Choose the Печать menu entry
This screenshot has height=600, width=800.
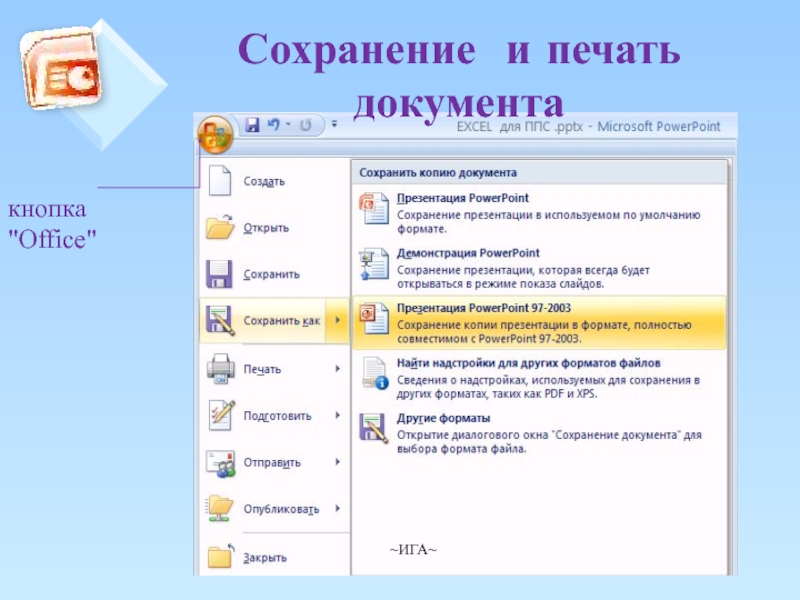click(273, 369)
